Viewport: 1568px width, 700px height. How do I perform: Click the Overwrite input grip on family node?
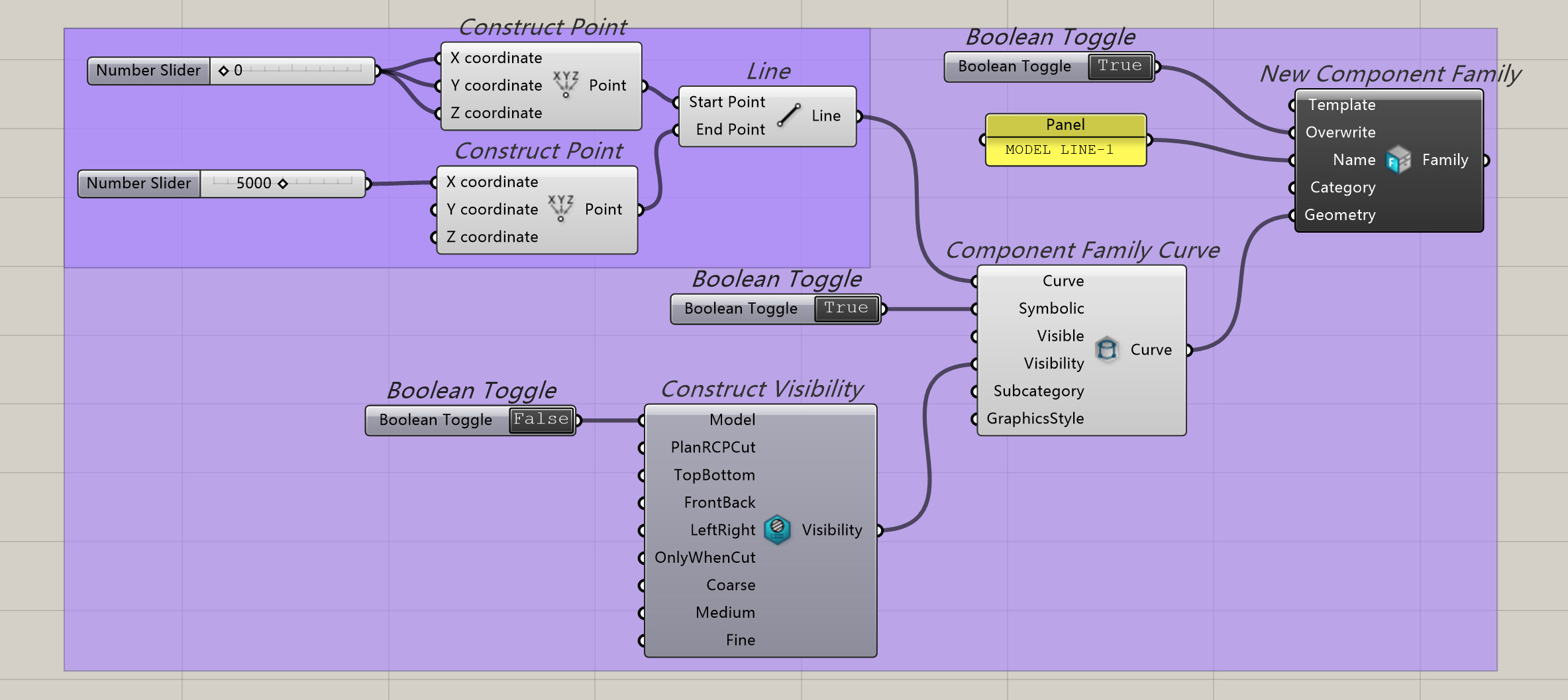point(1293,133)
